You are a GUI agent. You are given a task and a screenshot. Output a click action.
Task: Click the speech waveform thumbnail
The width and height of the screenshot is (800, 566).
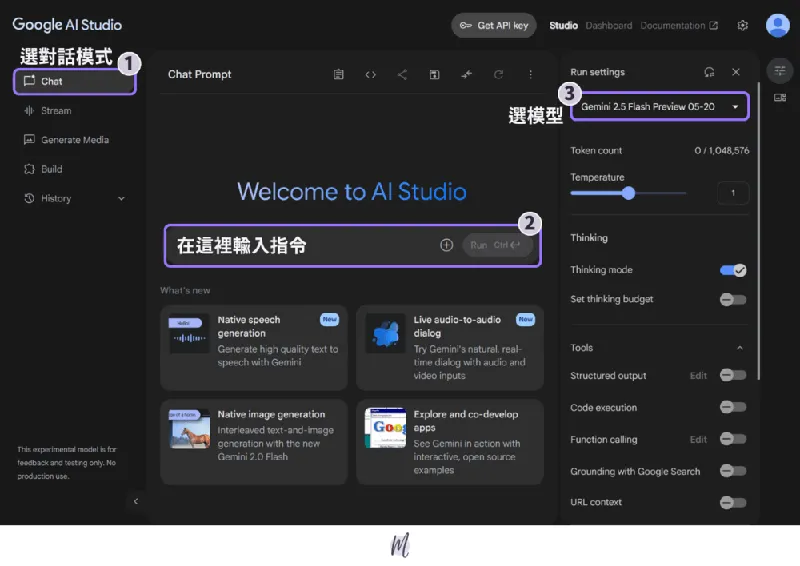tap(189, 333)
